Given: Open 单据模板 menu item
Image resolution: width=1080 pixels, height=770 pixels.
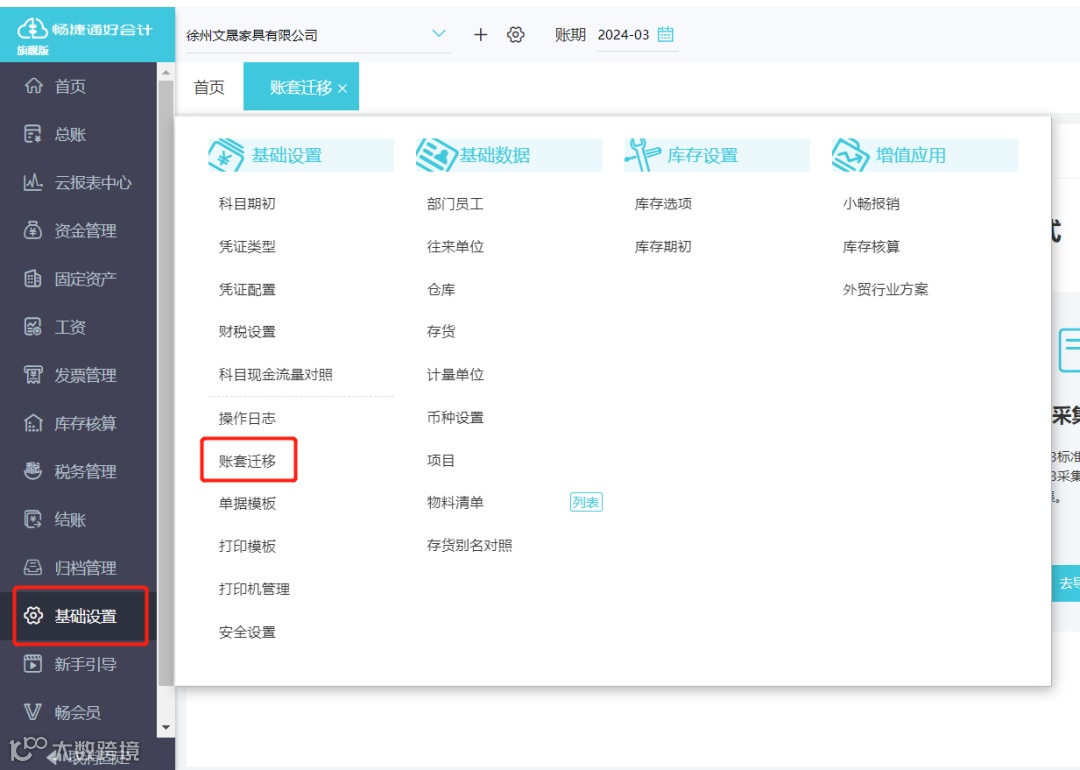Looking at the screenshot, I should 247,503.
